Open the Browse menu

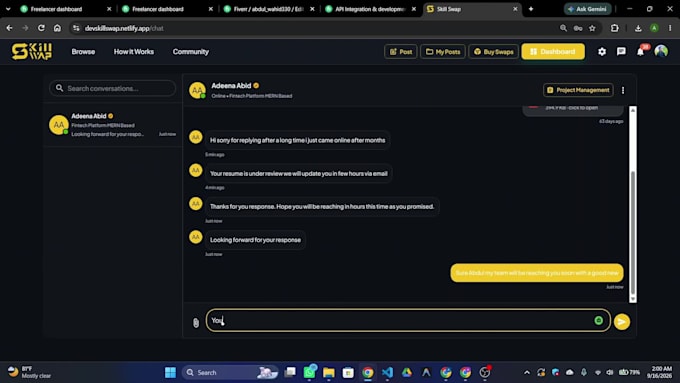pyautogui.click(x=83, y=52)
